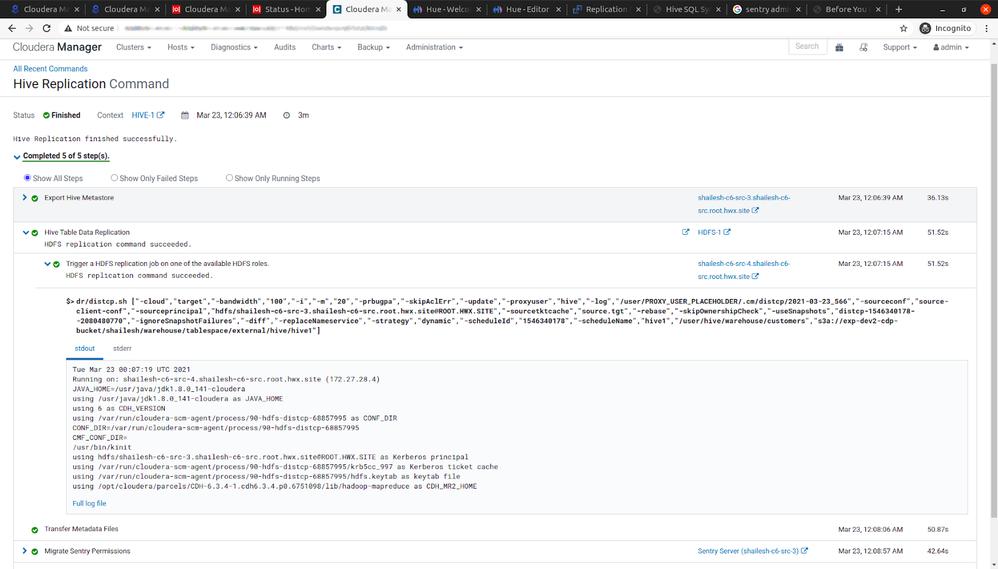Switch to the Replication browser tab
This screenshot has width=998, height=569.
tap(606, 9)
